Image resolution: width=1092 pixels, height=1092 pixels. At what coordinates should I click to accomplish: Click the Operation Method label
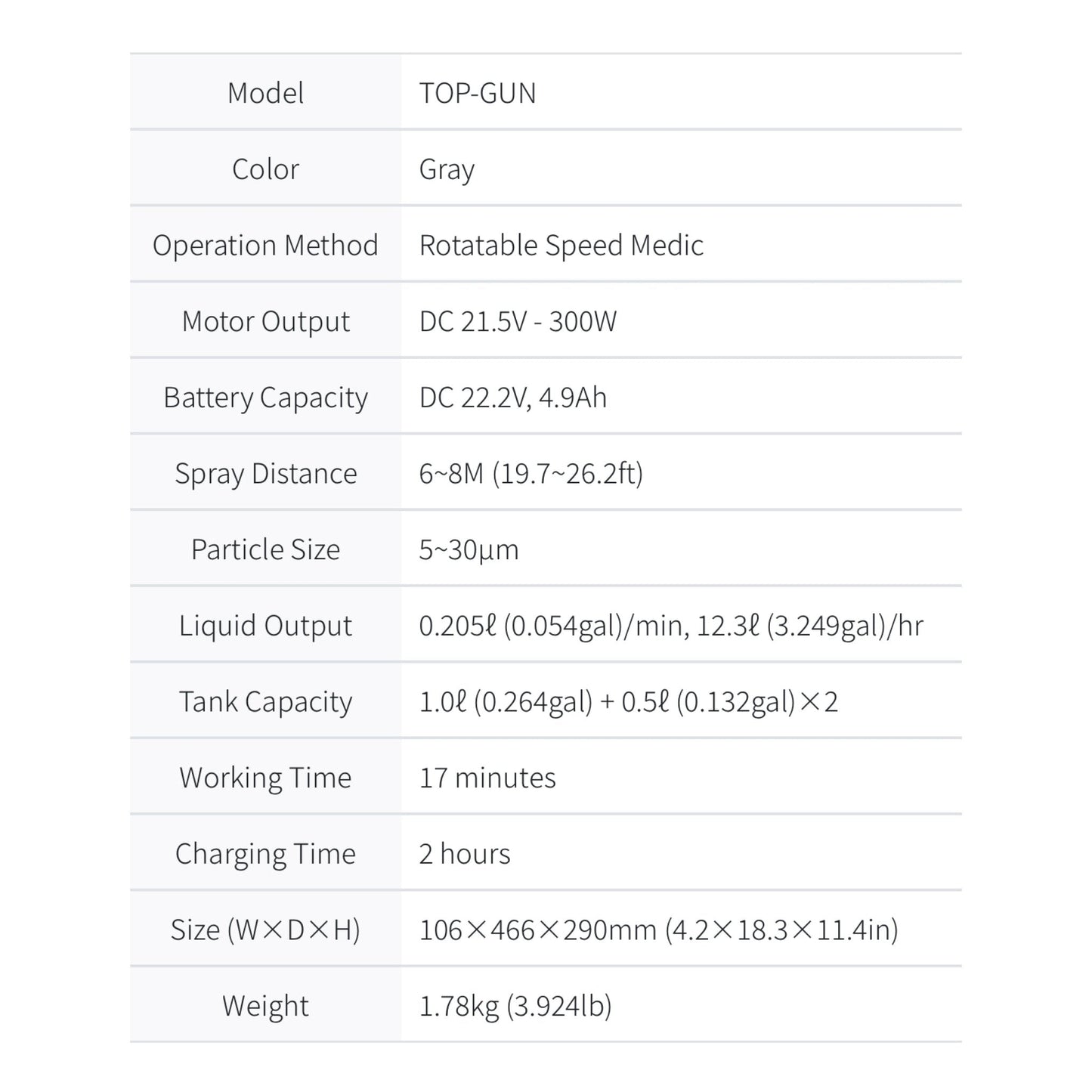click(x=265, y=246)
